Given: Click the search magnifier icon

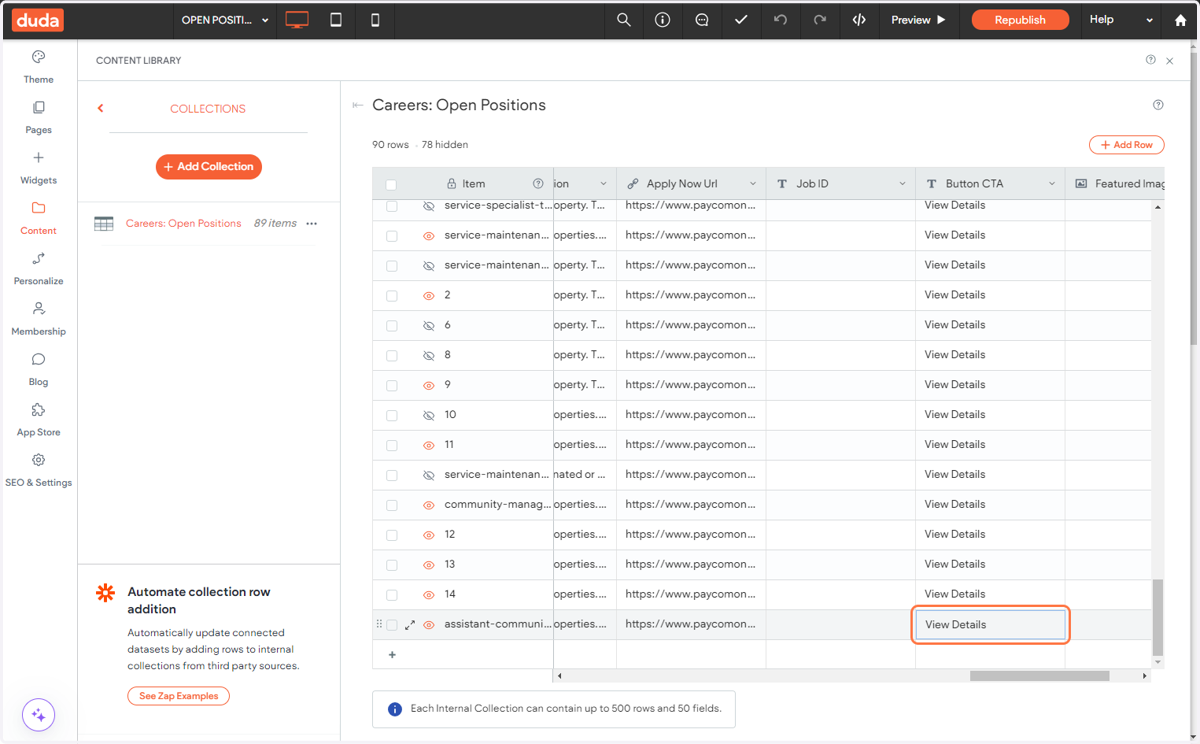Looking at the screenshot, I should pyautogui.click(x=624, y=20).
